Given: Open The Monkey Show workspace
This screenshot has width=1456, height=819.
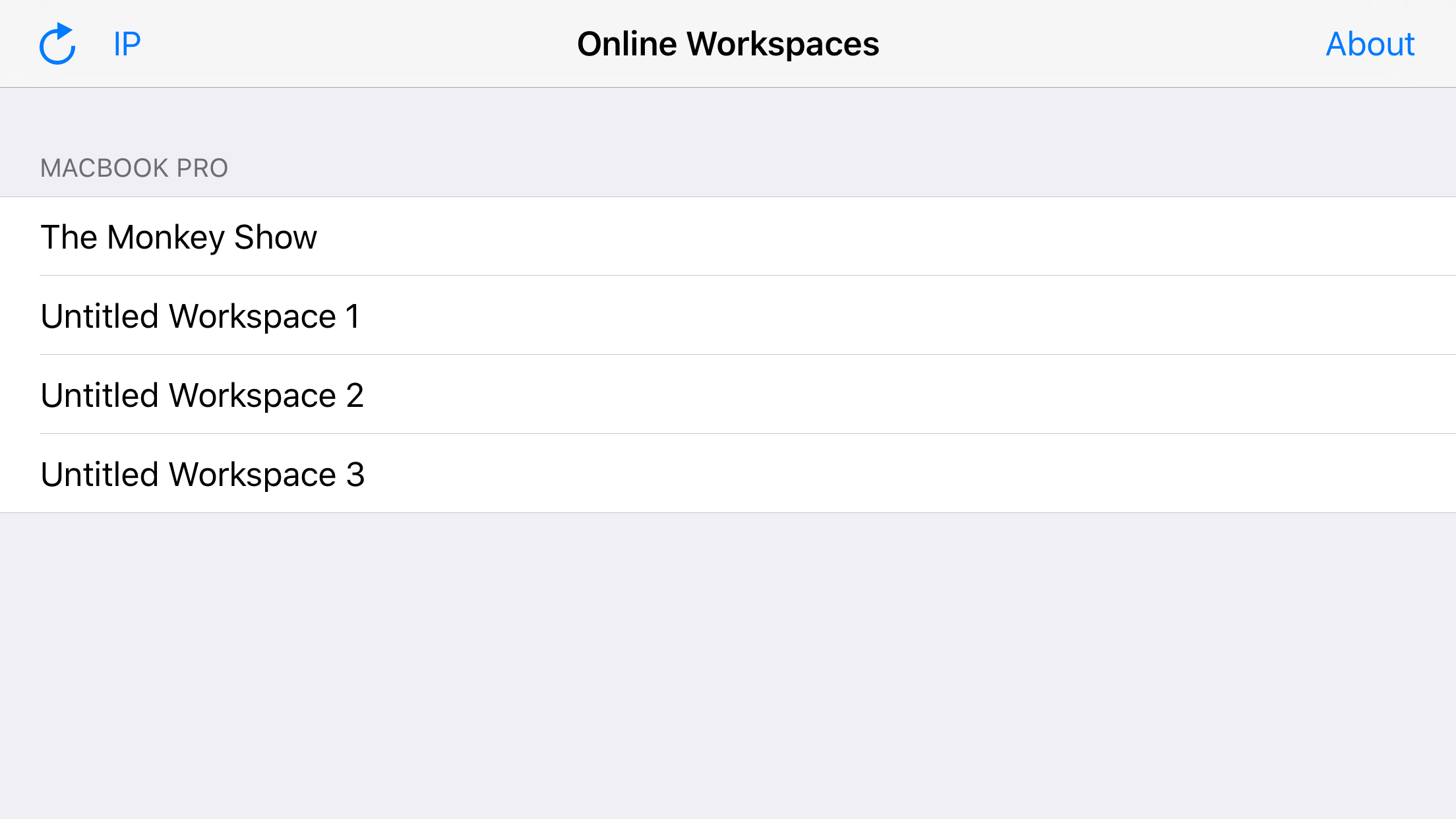Looking at the screenshot, I should coord(179,237).
